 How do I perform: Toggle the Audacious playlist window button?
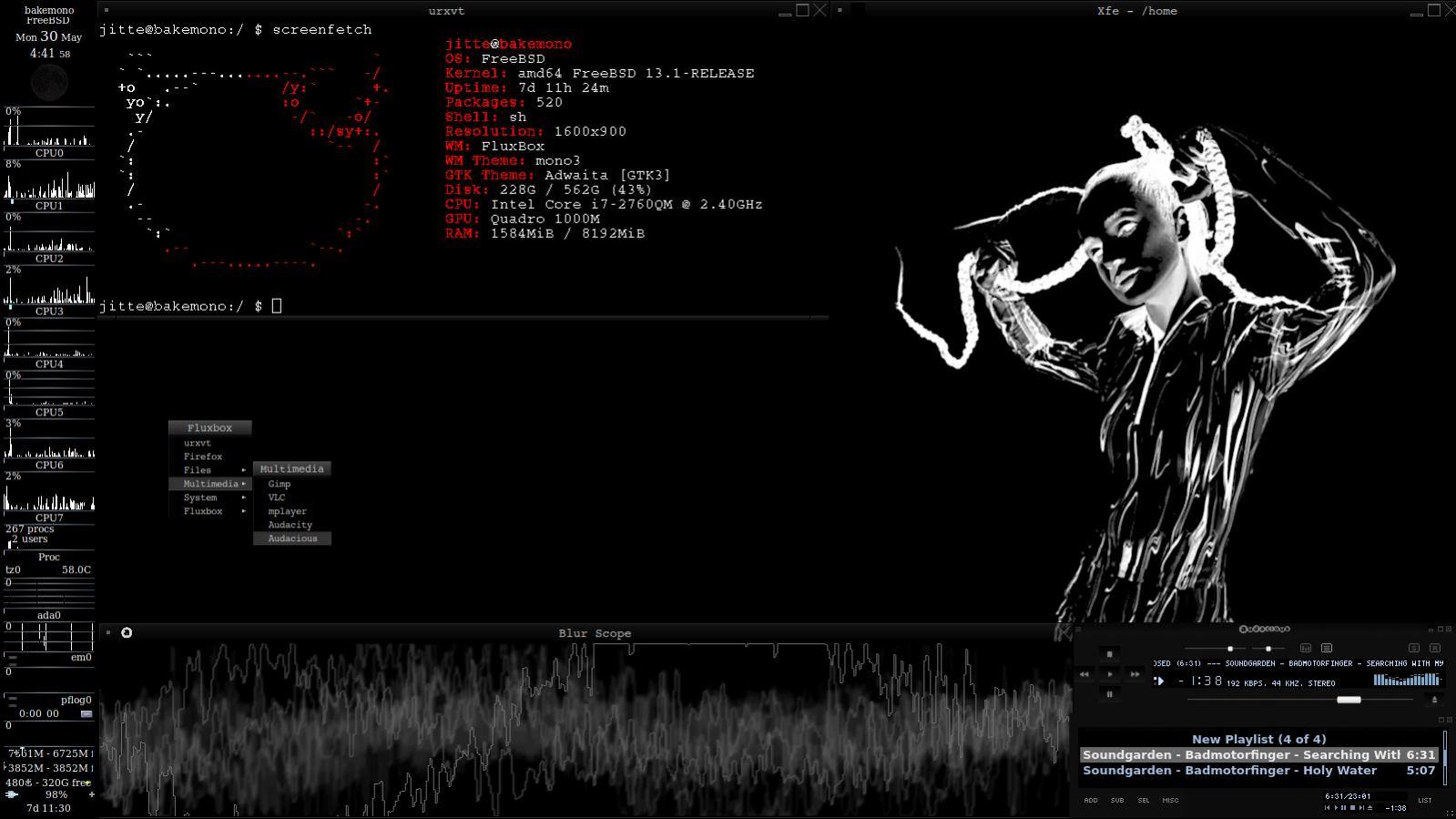coord(1327,648)
